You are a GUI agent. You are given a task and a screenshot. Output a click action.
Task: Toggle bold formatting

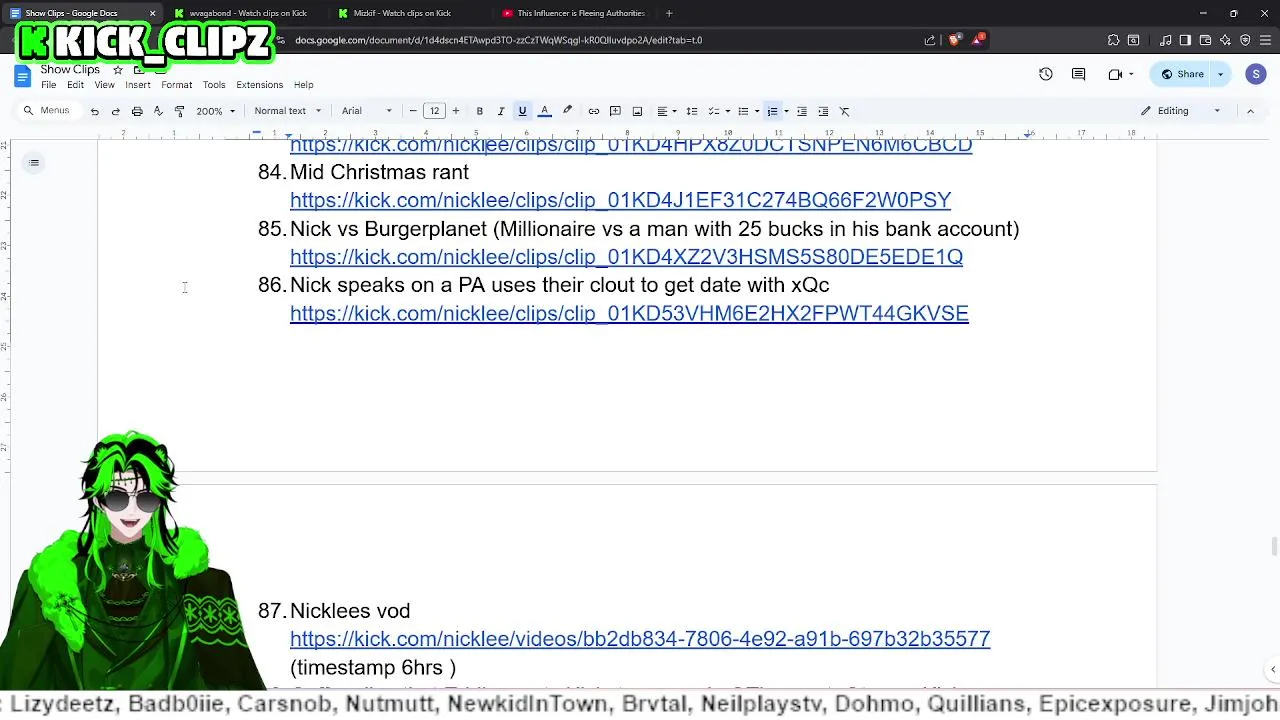(479, 111)
